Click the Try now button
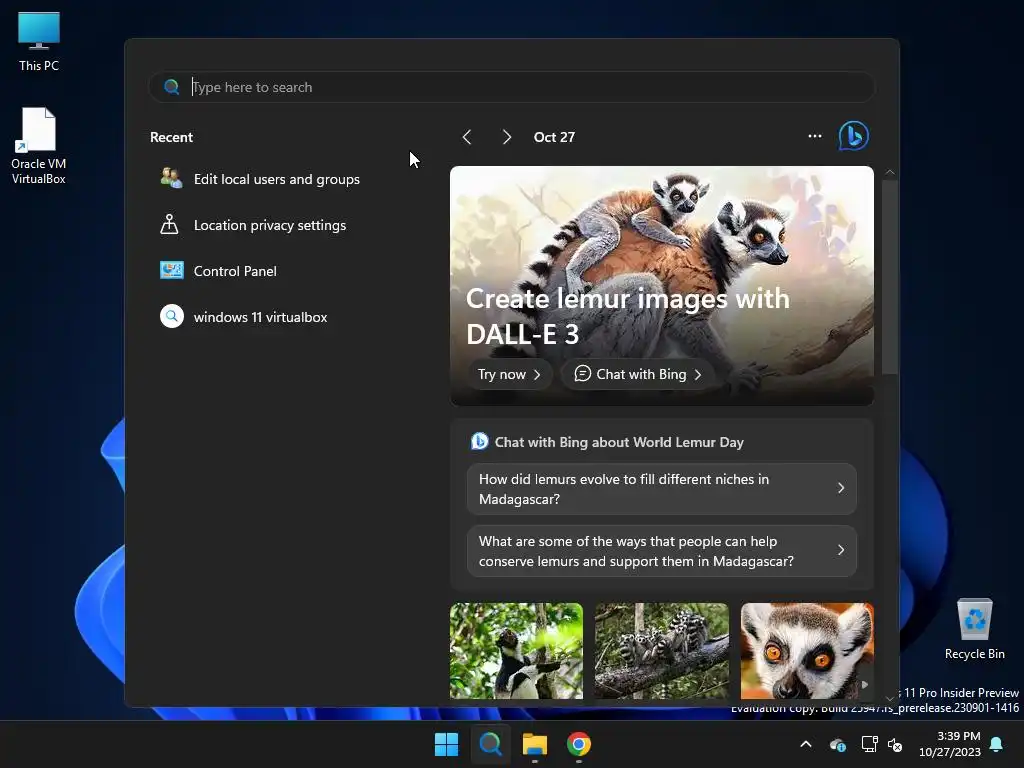The image size is (1024, 768). pyautogui.click(x=509, y=374)
